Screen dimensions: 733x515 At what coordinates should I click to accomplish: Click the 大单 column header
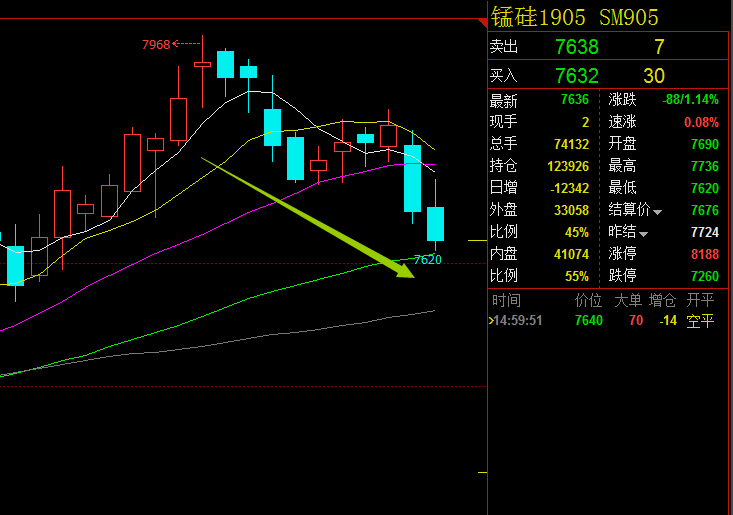[628, 300]
